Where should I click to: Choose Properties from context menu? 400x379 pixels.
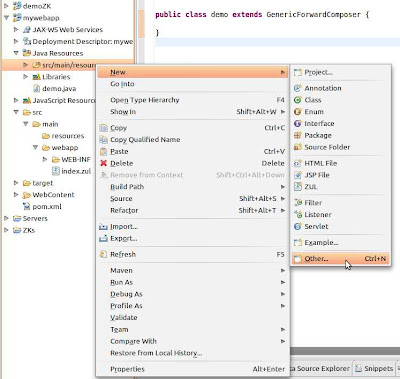193,369
